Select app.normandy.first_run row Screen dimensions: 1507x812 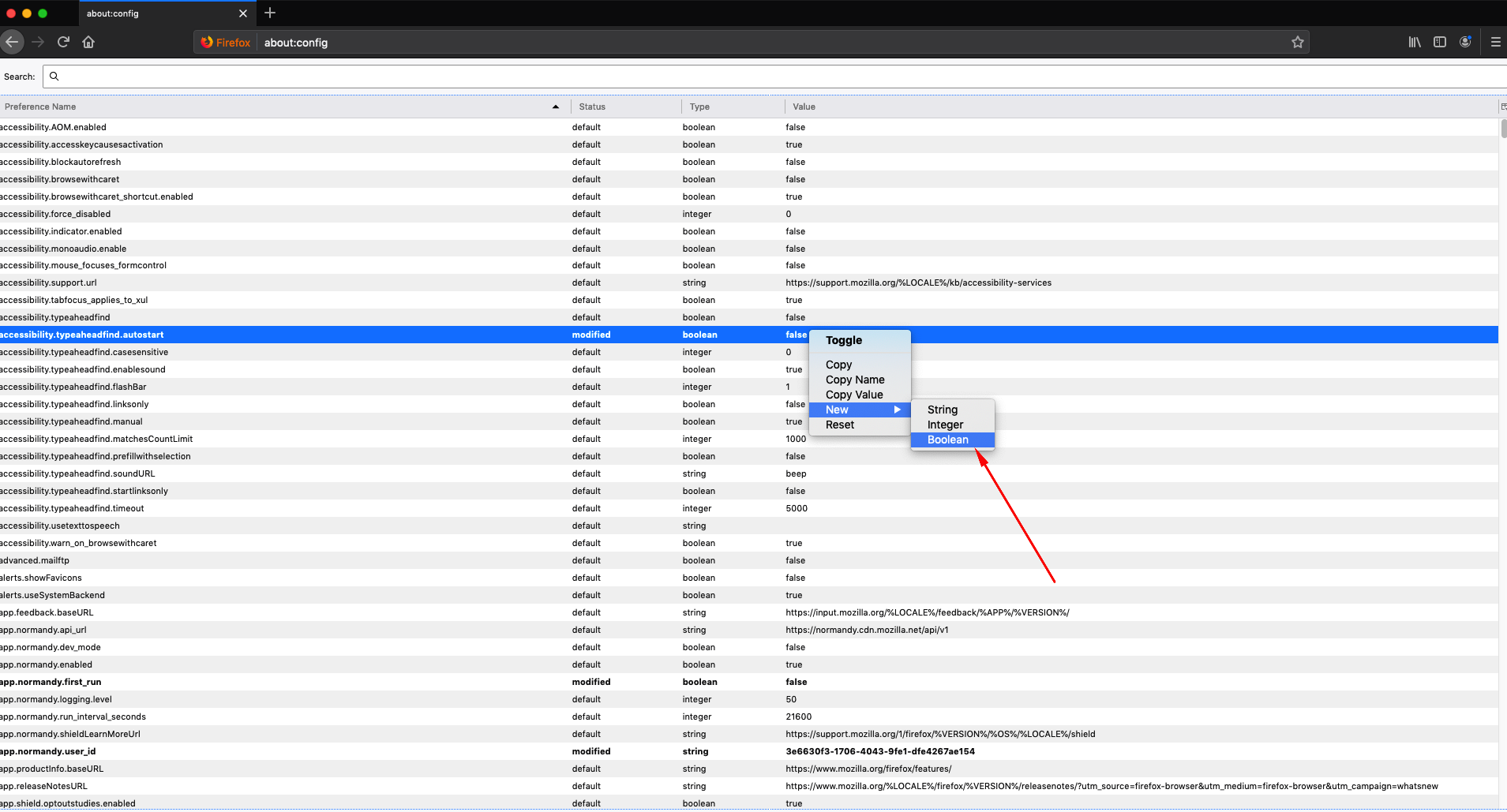(x=748, y=682)
